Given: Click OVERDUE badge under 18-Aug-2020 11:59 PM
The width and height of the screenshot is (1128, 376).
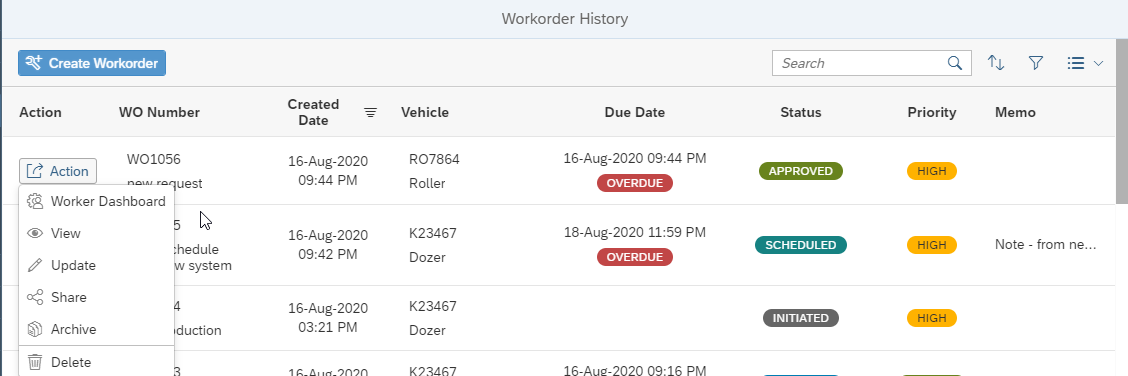Looking at the screenshot, I should click(634, 257).
